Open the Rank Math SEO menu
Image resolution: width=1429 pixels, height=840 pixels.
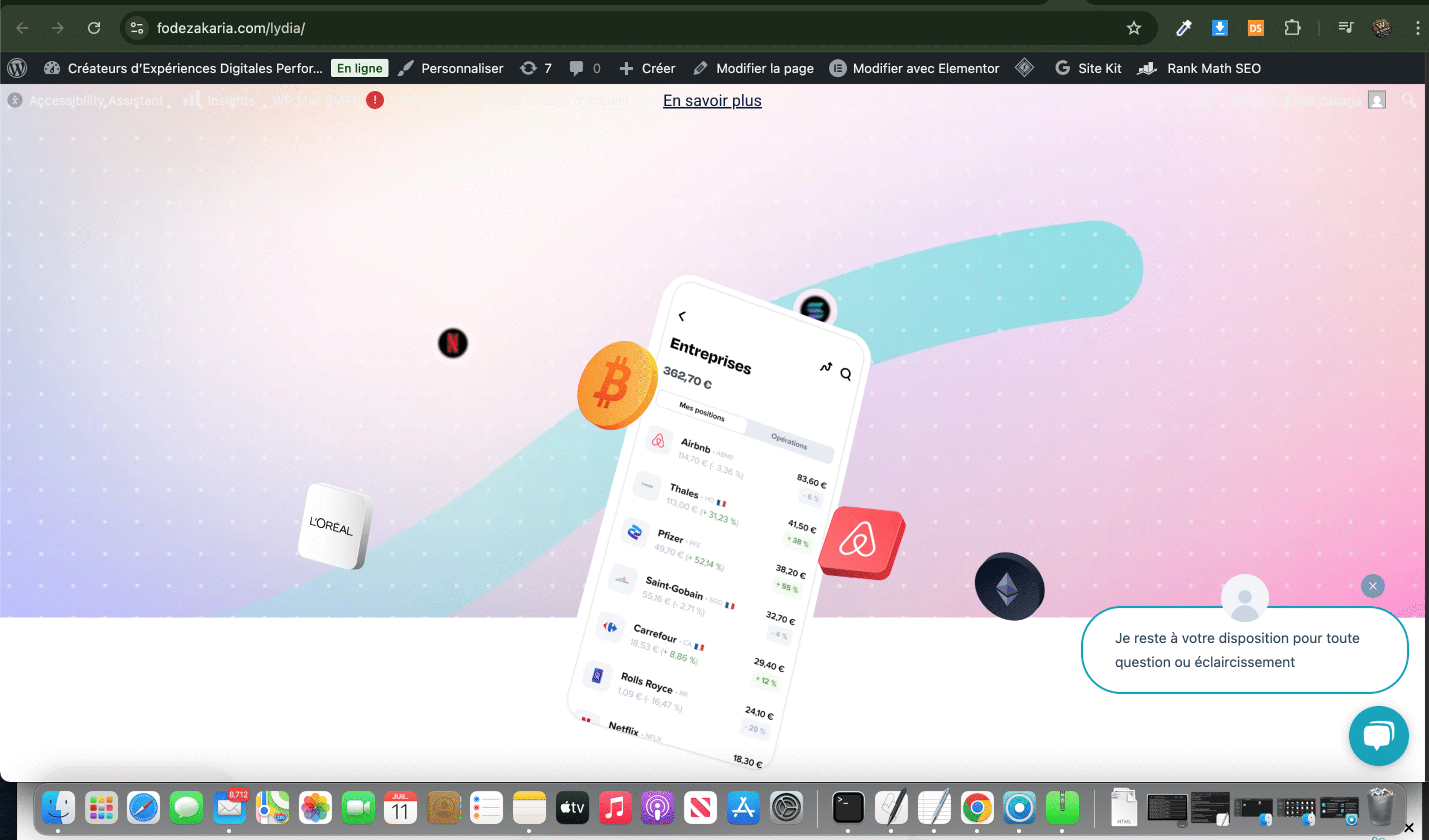tap(1199, 68)
